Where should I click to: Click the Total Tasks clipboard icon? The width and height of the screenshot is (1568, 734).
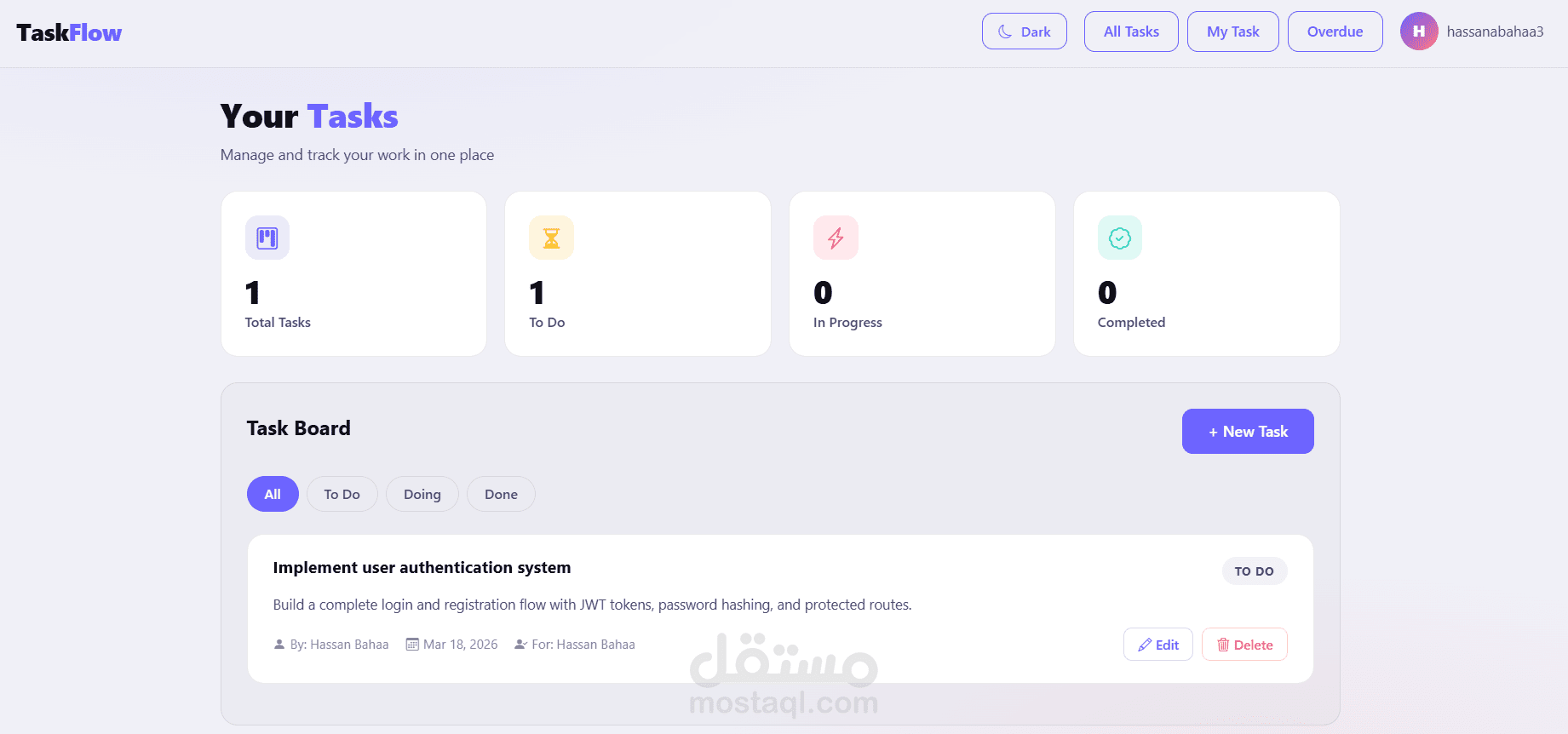click(x=267, y=238)
